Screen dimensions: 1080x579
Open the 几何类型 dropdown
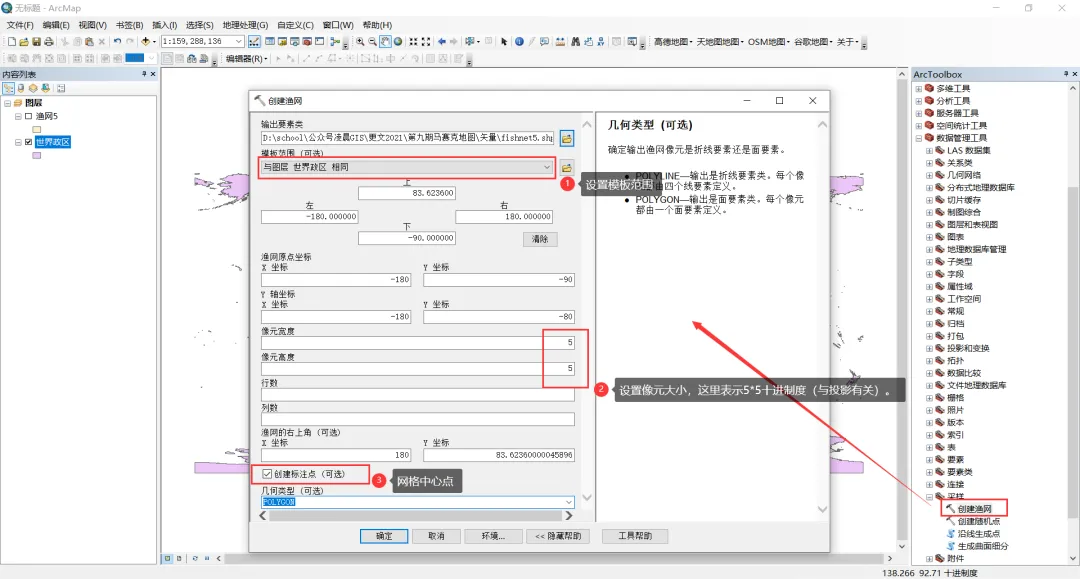[569, 502]
